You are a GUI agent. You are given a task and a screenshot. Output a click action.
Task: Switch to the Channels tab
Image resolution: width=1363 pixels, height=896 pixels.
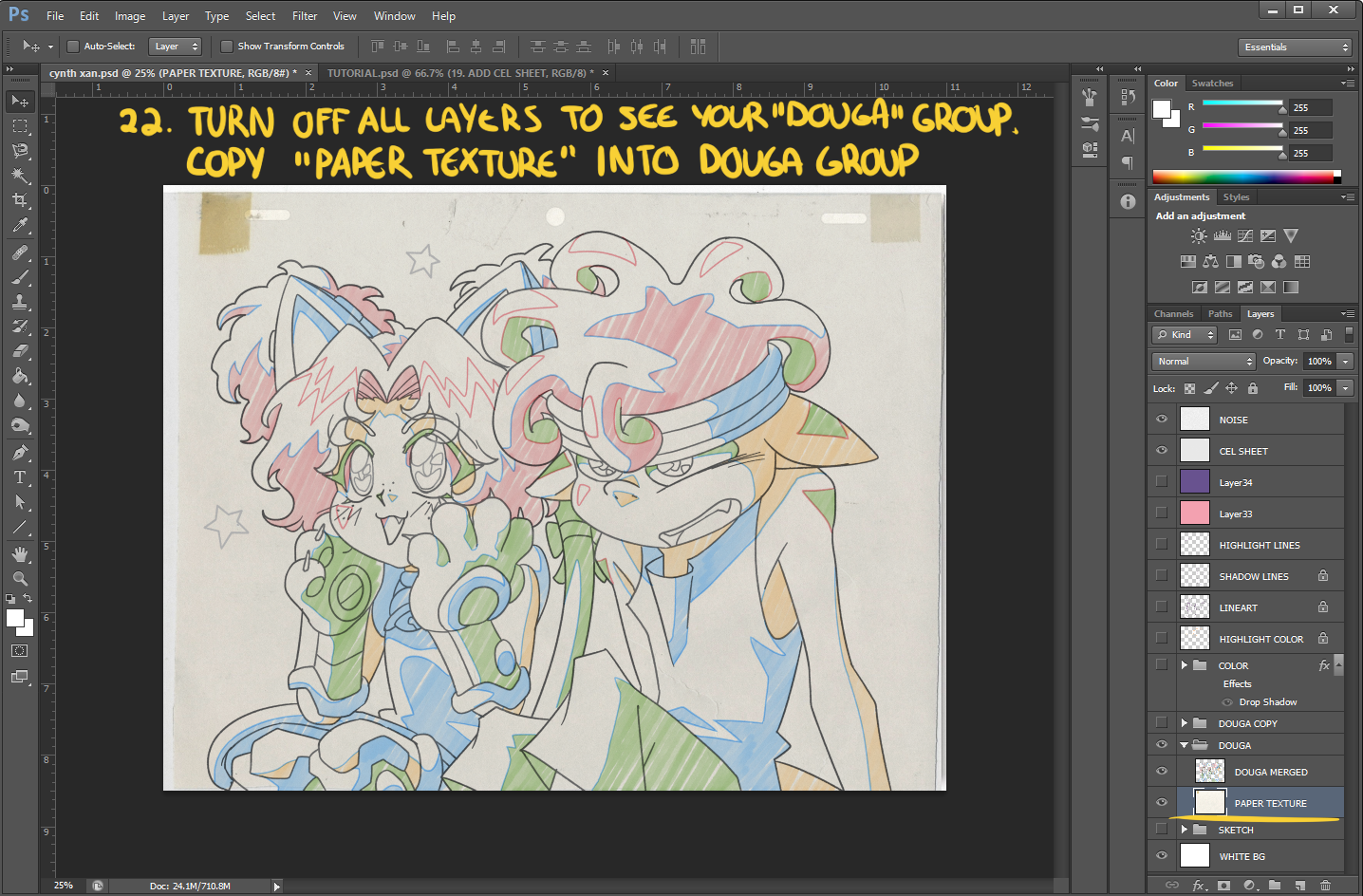tap(1173, 314)
